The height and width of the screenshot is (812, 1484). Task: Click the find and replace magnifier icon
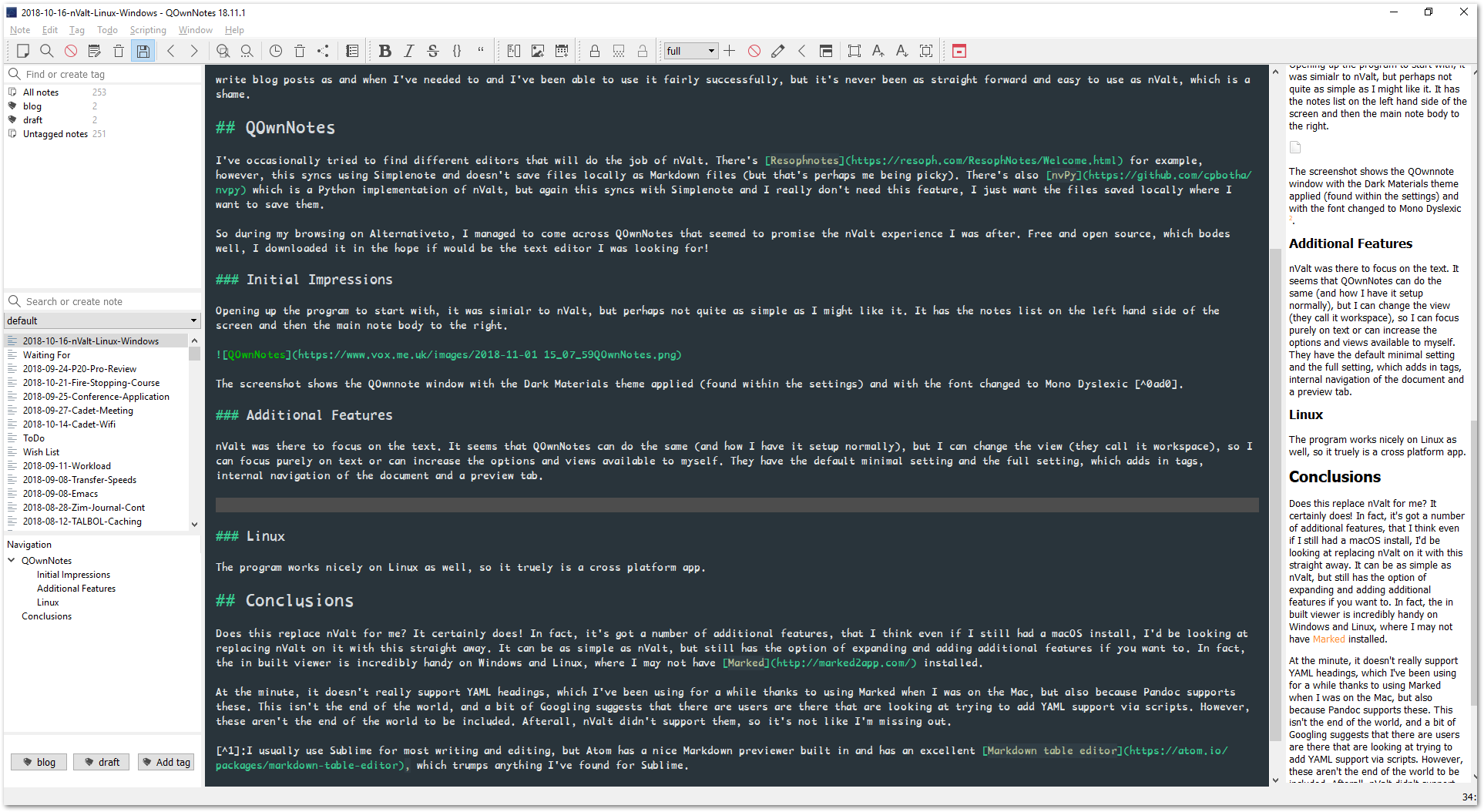pos(223,51)
